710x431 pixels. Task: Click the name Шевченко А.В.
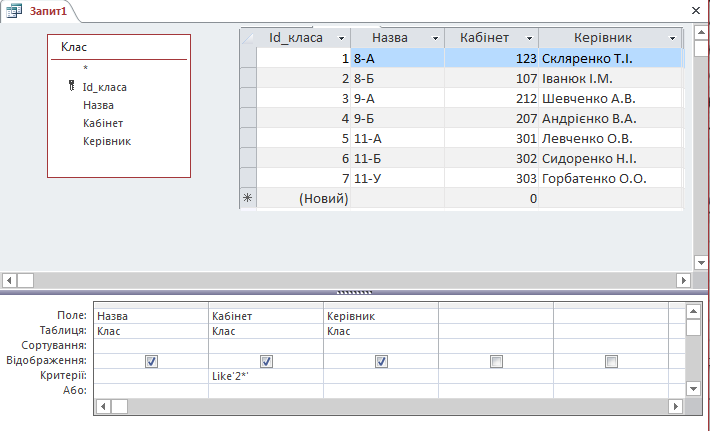point(589,99)
